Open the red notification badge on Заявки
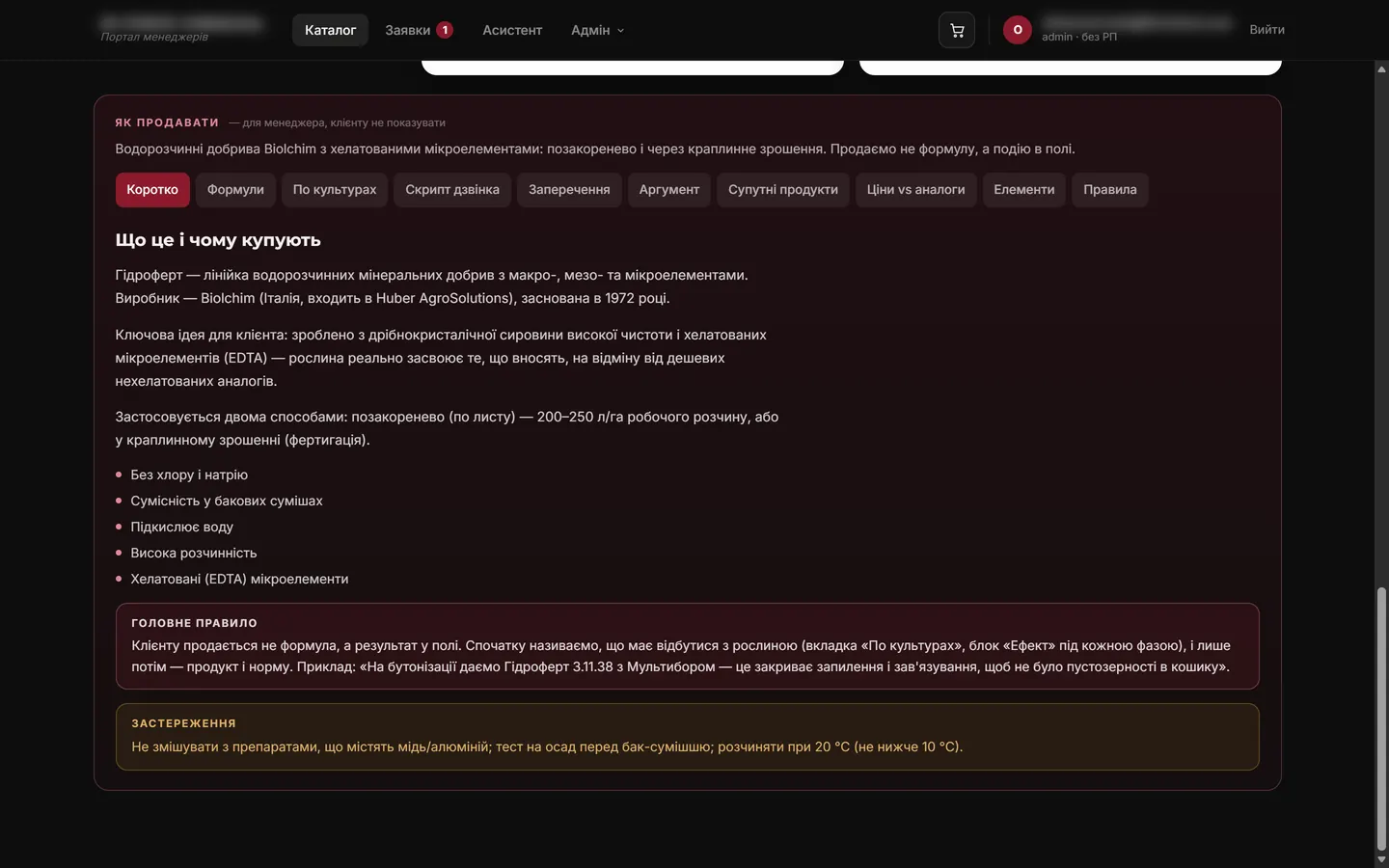The image size is (1389, 868). coord(445,30)
